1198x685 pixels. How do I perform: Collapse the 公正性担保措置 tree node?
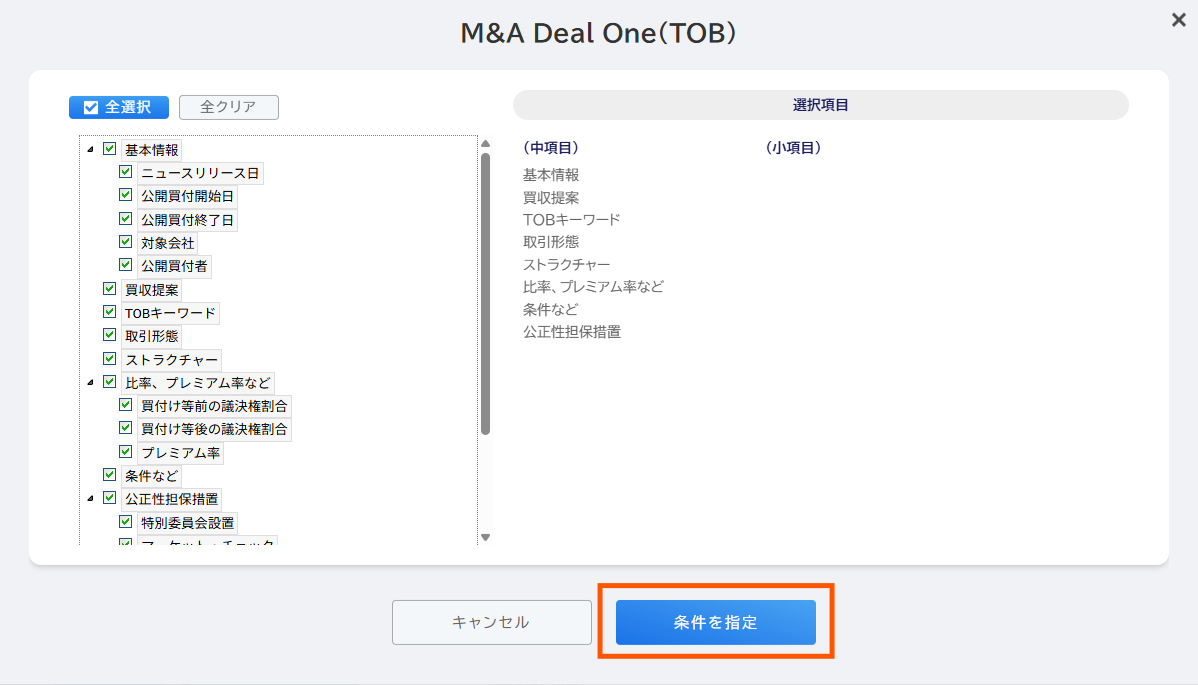[x=91, y=499]
